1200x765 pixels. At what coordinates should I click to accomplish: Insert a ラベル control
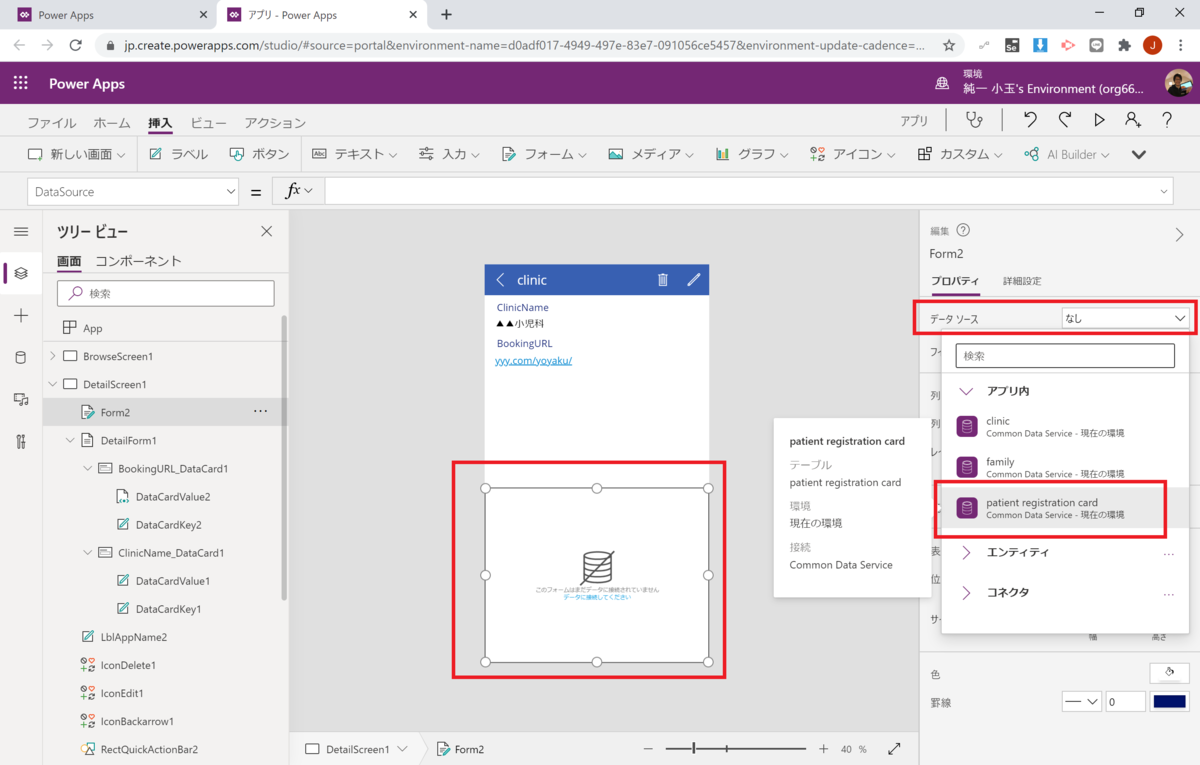click(x=178, y=154)
